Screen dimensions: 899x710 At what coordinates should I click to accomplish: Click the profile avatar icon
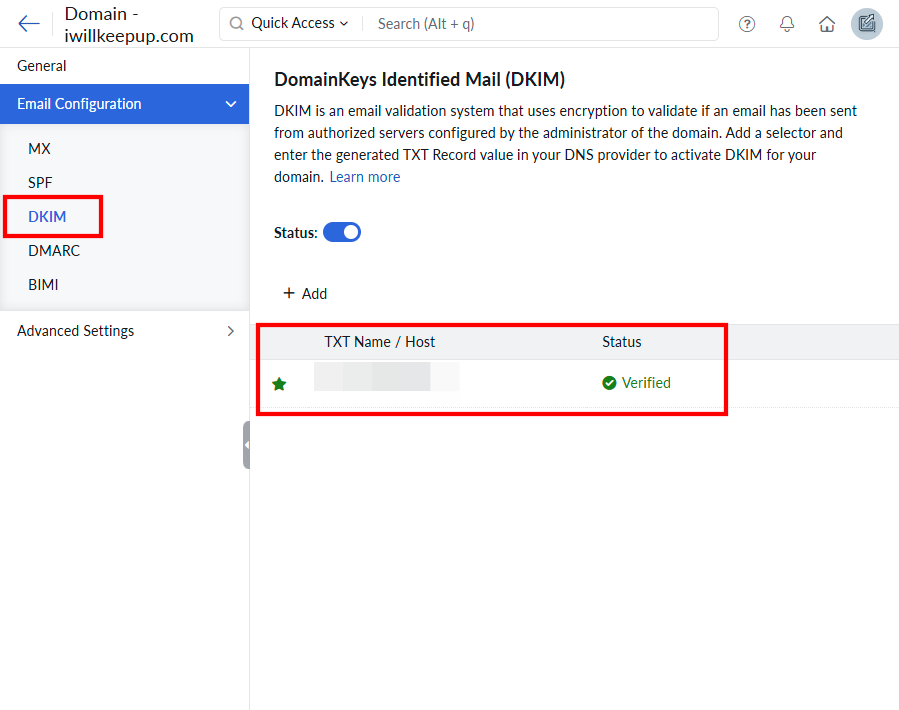pos(867,24)
